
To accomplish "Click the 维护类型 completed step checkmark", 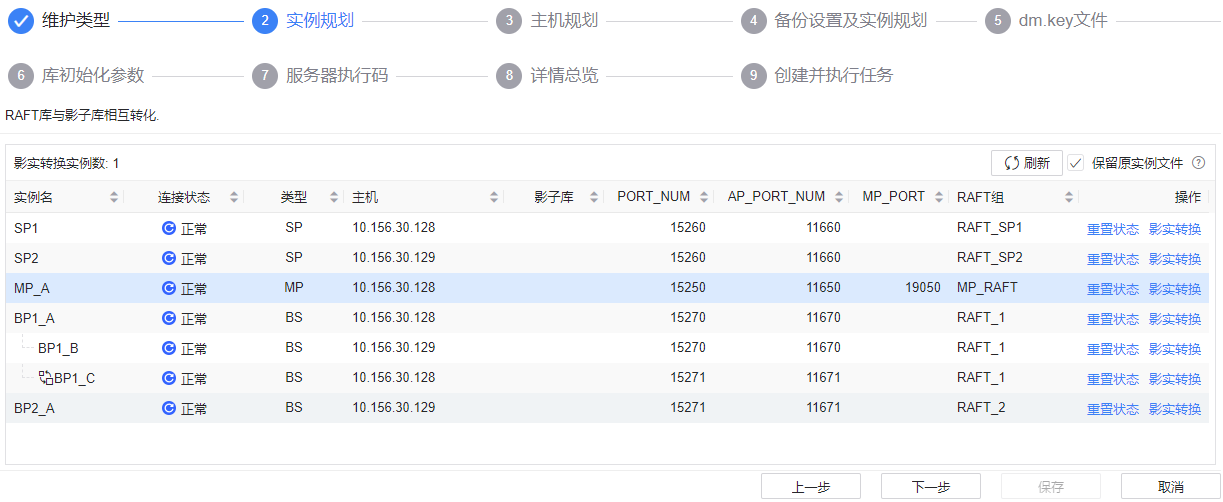I will pyautogui.click(x=21, y=21).
